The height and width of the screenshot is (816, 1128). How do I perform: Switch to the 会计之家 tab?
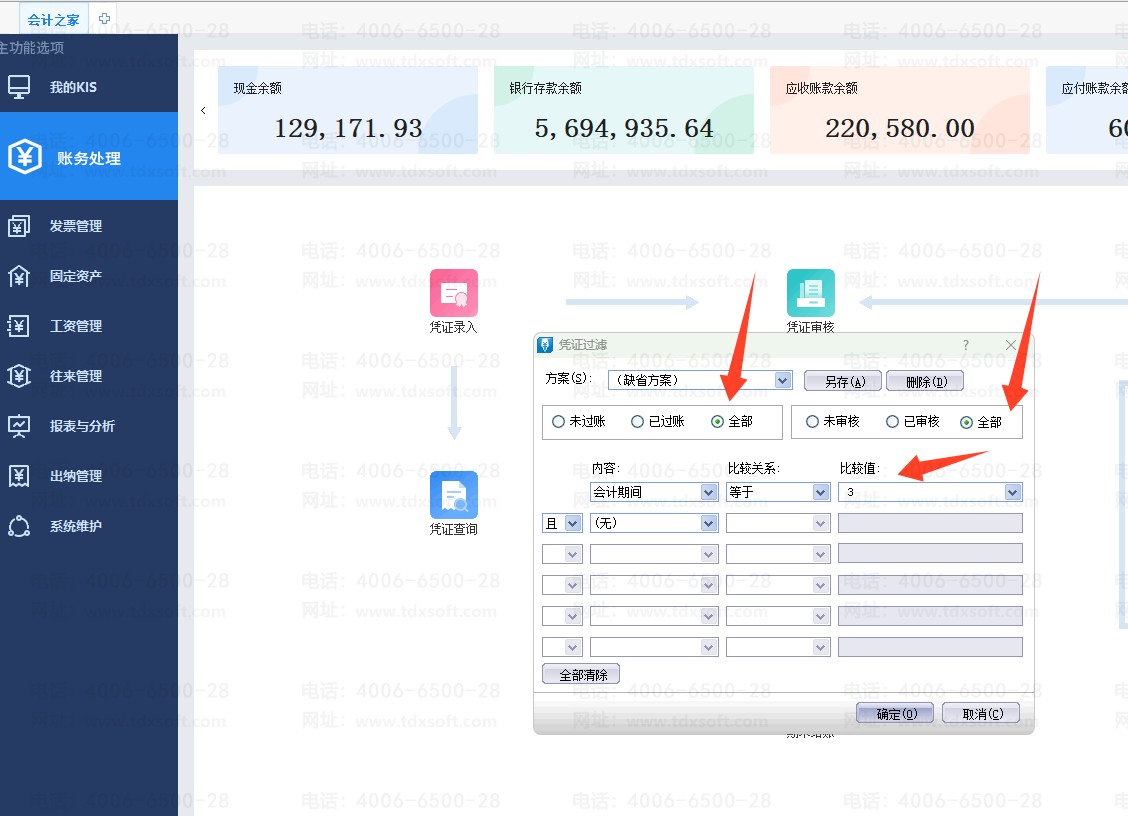click(x=54, y=19)
